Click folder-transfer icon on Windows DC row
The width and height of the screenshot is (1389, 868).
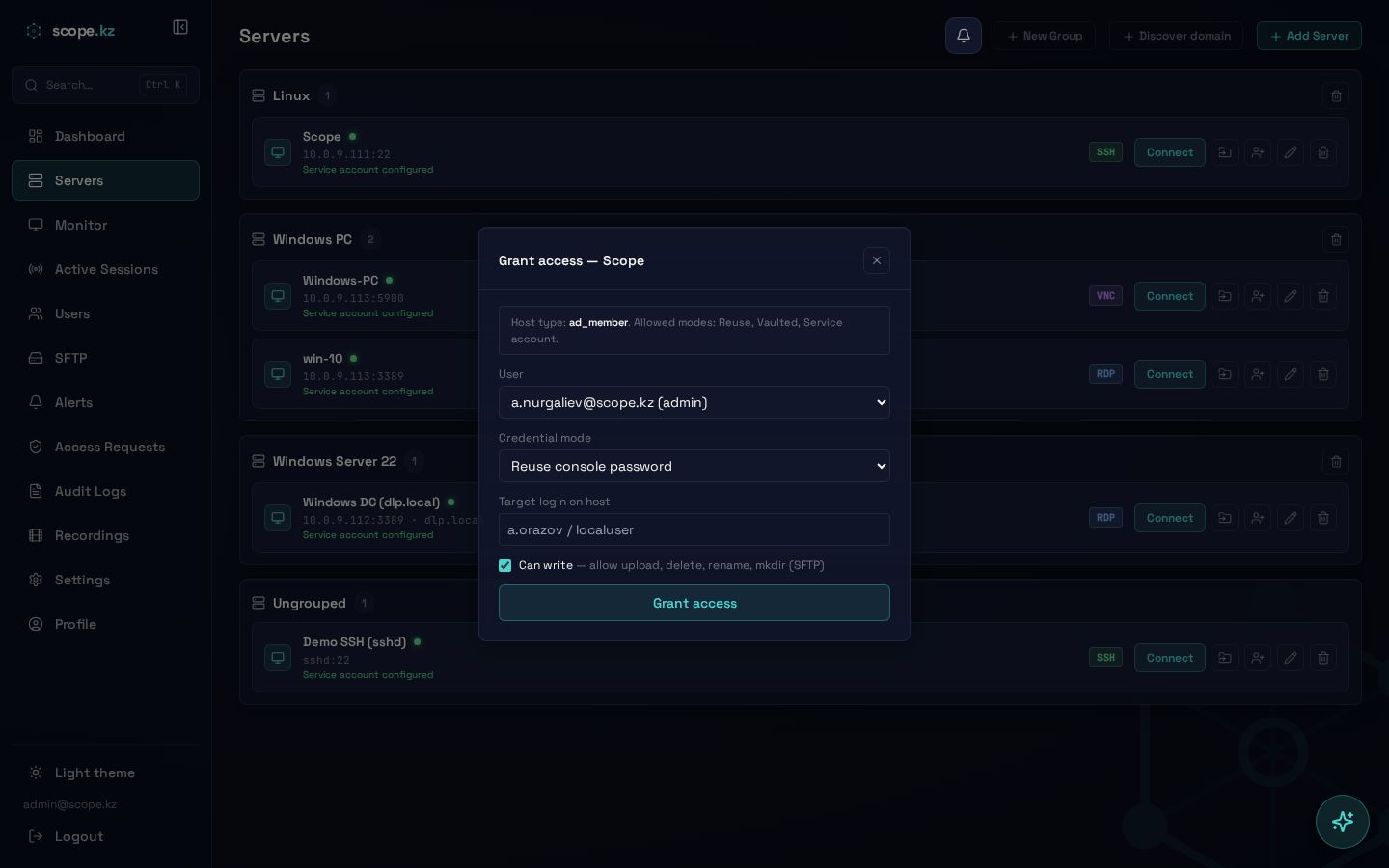pyautogui.click(x=1225, y=518)
